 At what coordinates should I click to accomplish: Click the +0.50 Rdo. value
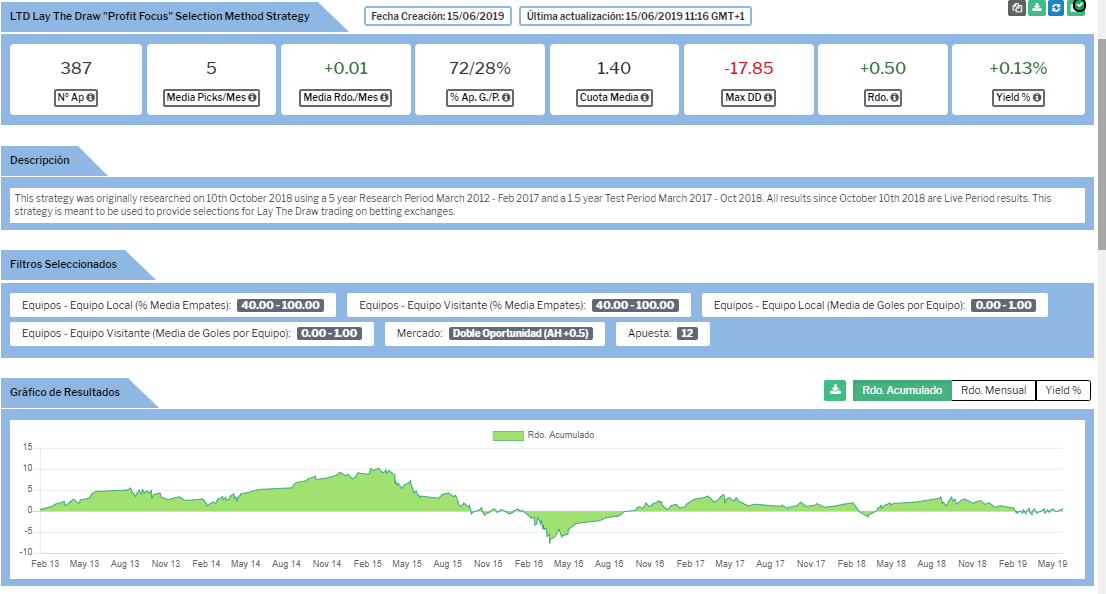[x=882, y=68]
